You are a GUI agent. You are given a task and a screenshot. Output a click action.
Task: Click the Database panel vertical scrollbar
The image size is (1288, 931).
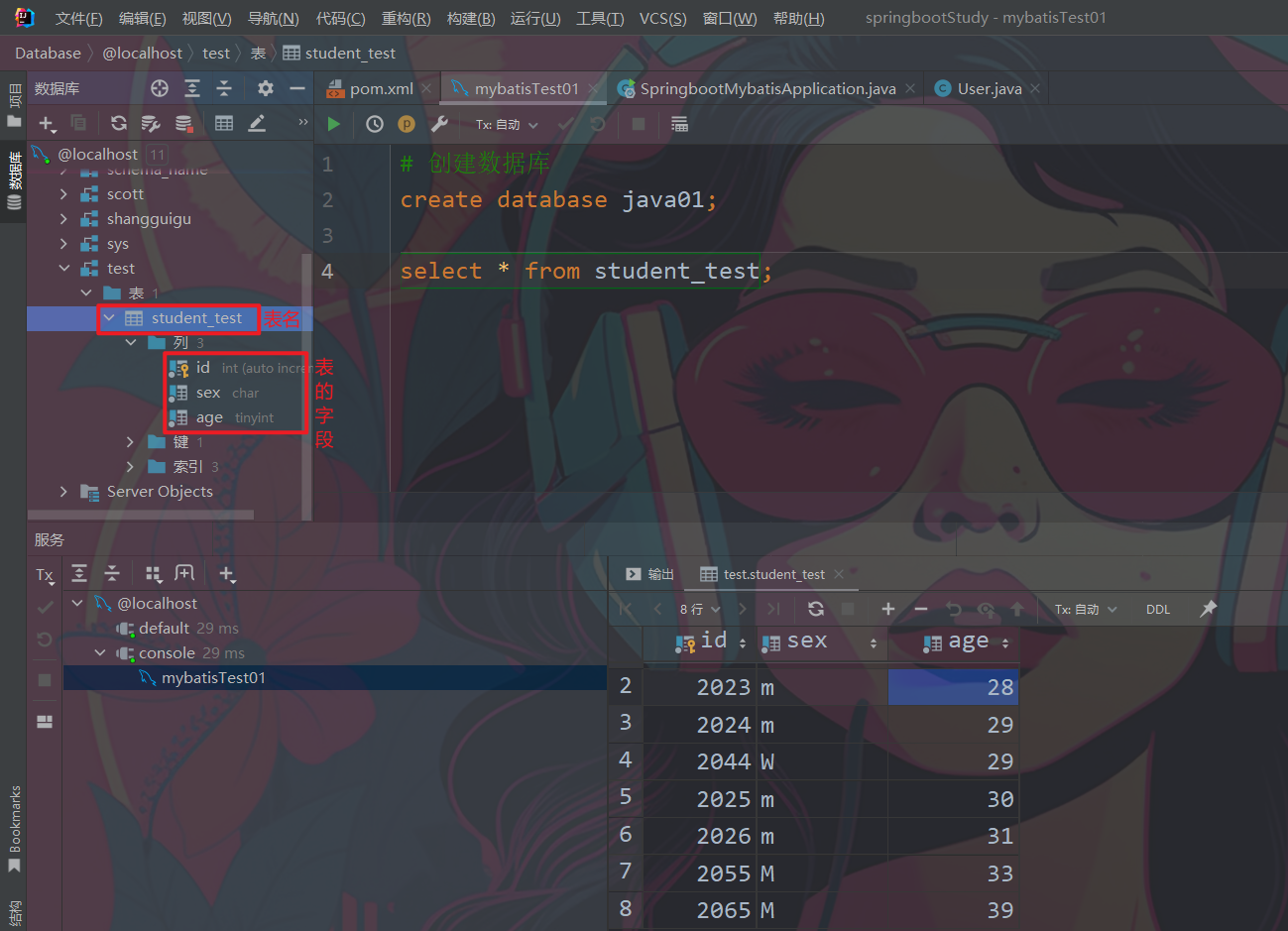pyautogui.click(x=306, y=387)
